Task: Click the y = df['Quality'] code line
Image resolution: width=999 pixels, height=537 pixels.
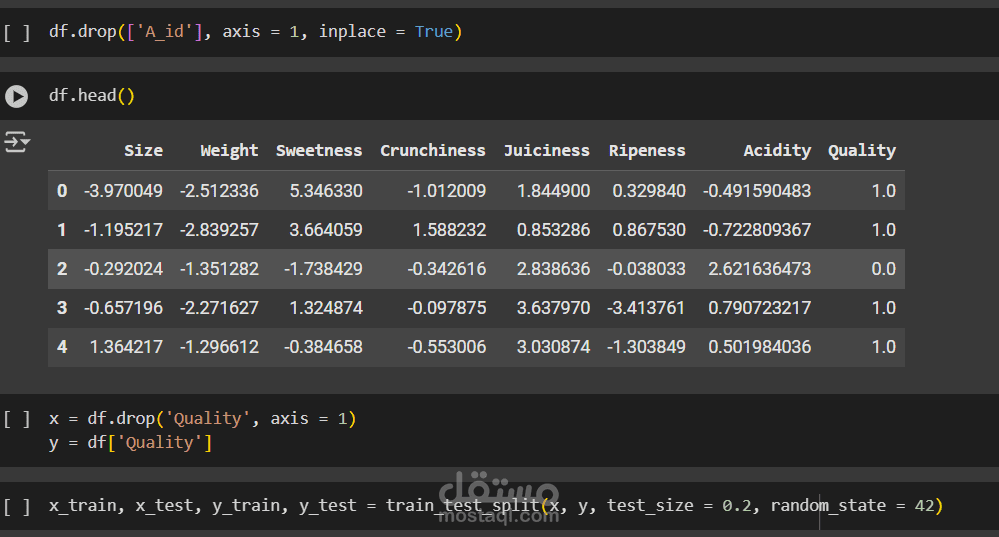Action: coord(131,443)
